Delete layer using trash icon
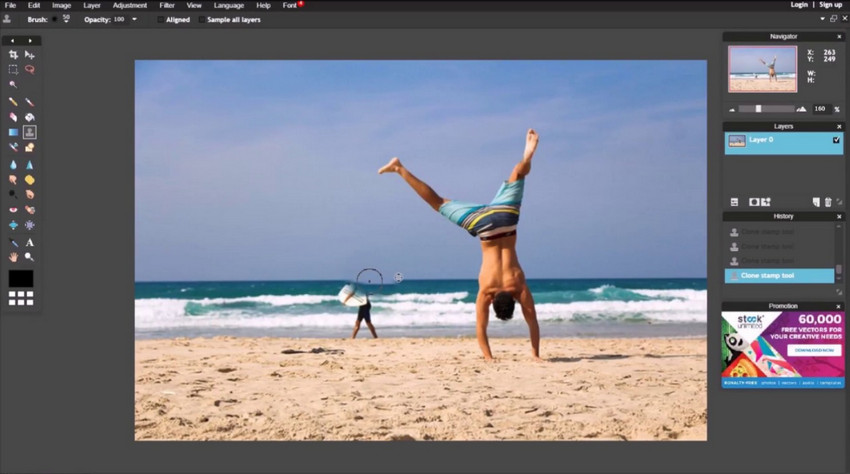The height and width of the screenshot is (474, 850). (x=827, y=202)
